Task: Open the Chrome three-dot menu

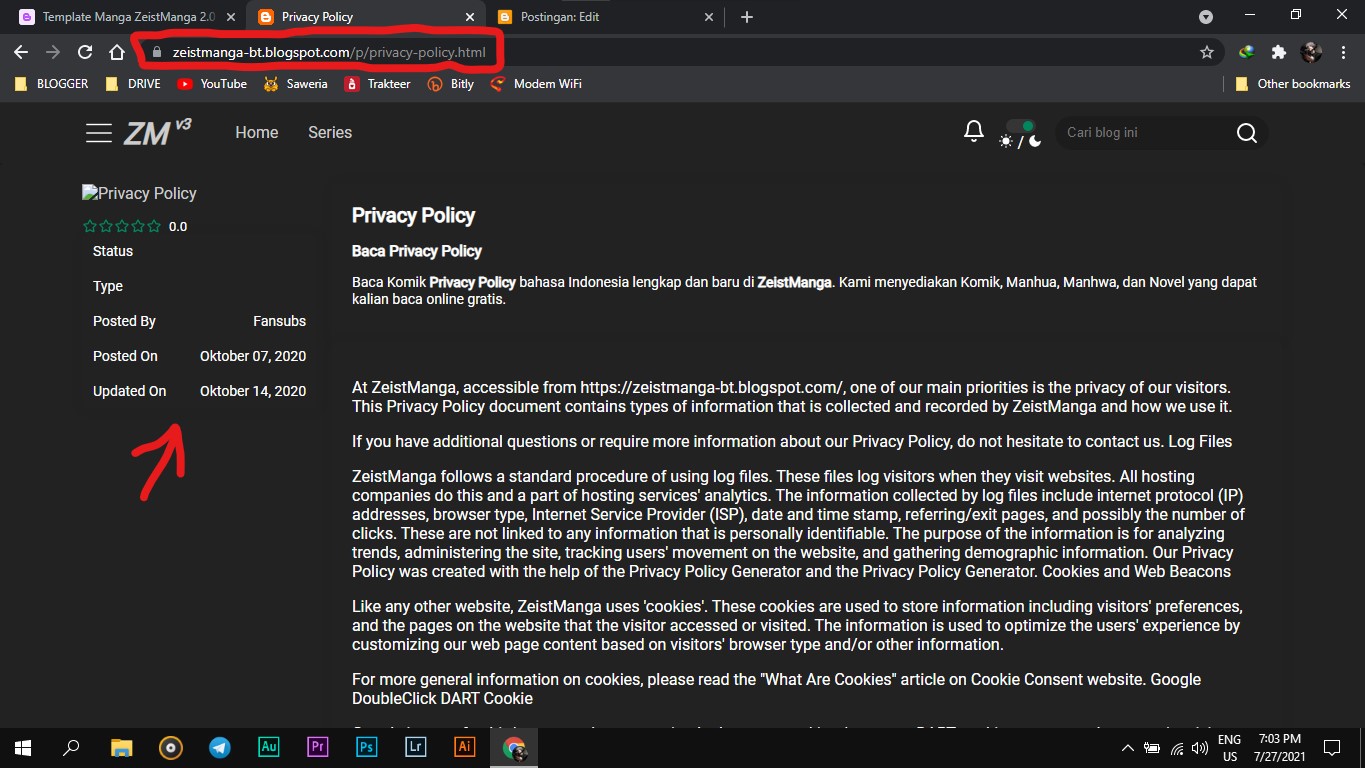Action: point(1342,52)
